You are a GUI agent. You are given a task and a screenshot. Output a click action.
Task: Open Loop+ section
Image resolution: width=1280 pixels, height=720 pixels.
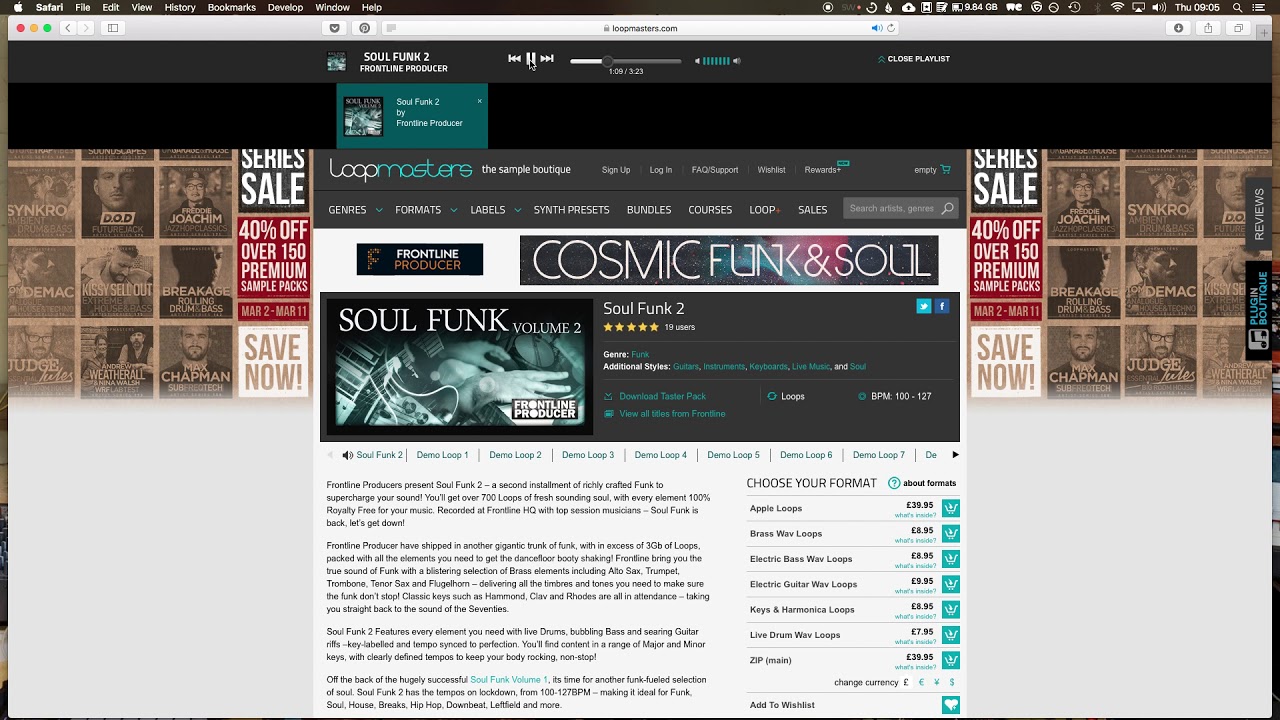click(765, 210)
